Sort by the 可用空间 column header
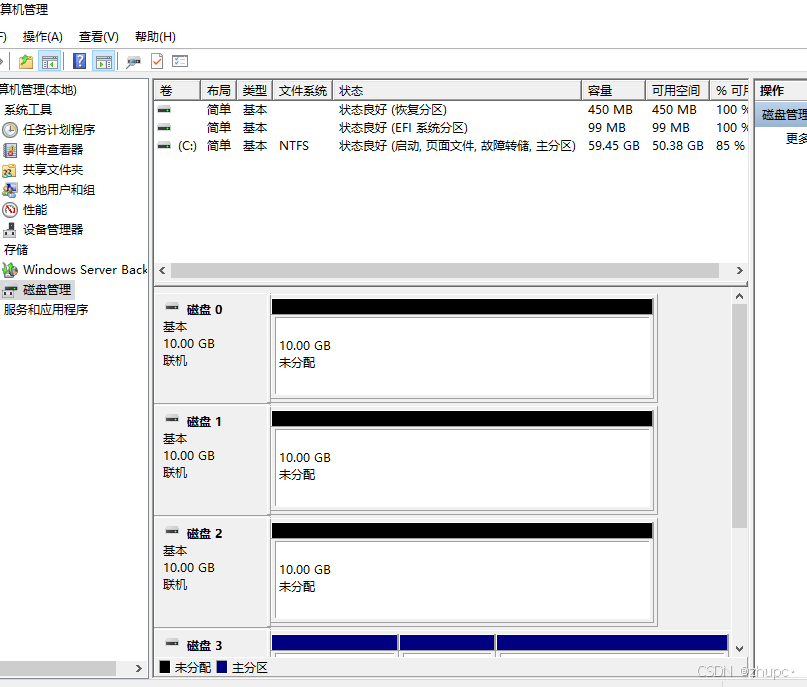Screen dimensions: 807x687 click(x=677, y=91)
